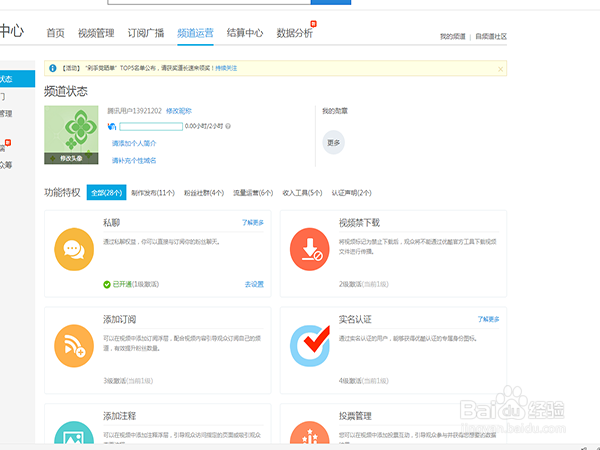Image resolution: width=600 pixels, height=450 pixels.
Task: Click the 添加订阅 orange RSS icon
Action: (74, 346)
